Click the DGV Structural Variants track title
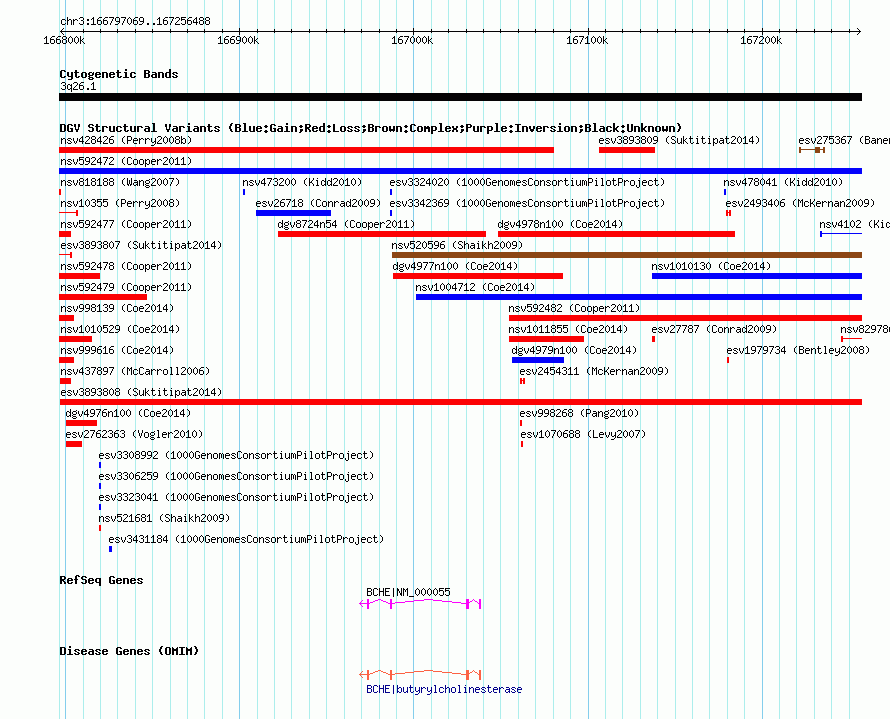 click(x=371, y=128)
